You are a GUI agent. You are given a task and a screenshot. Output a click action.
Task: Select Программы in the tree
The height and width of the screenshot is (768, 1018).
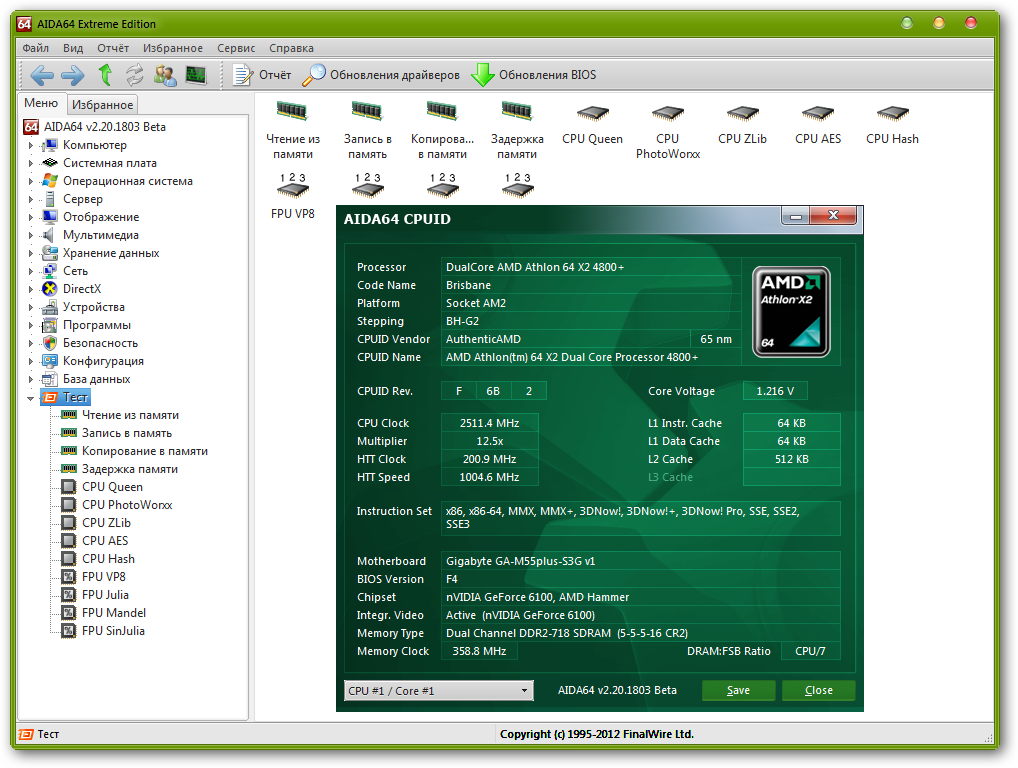97,325
